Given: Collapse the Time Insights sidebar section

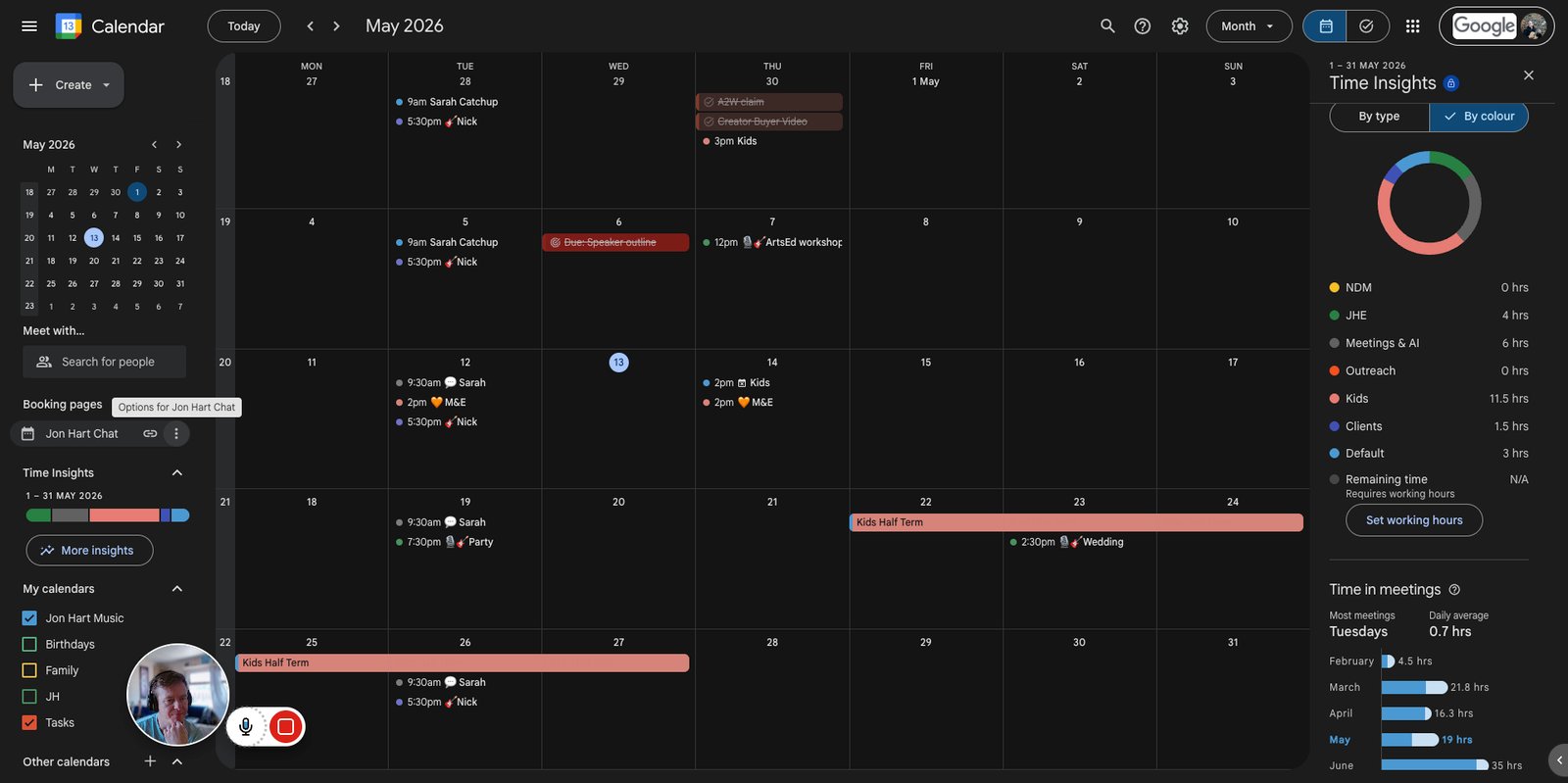Looking at the screenshot, I should 177,472.
